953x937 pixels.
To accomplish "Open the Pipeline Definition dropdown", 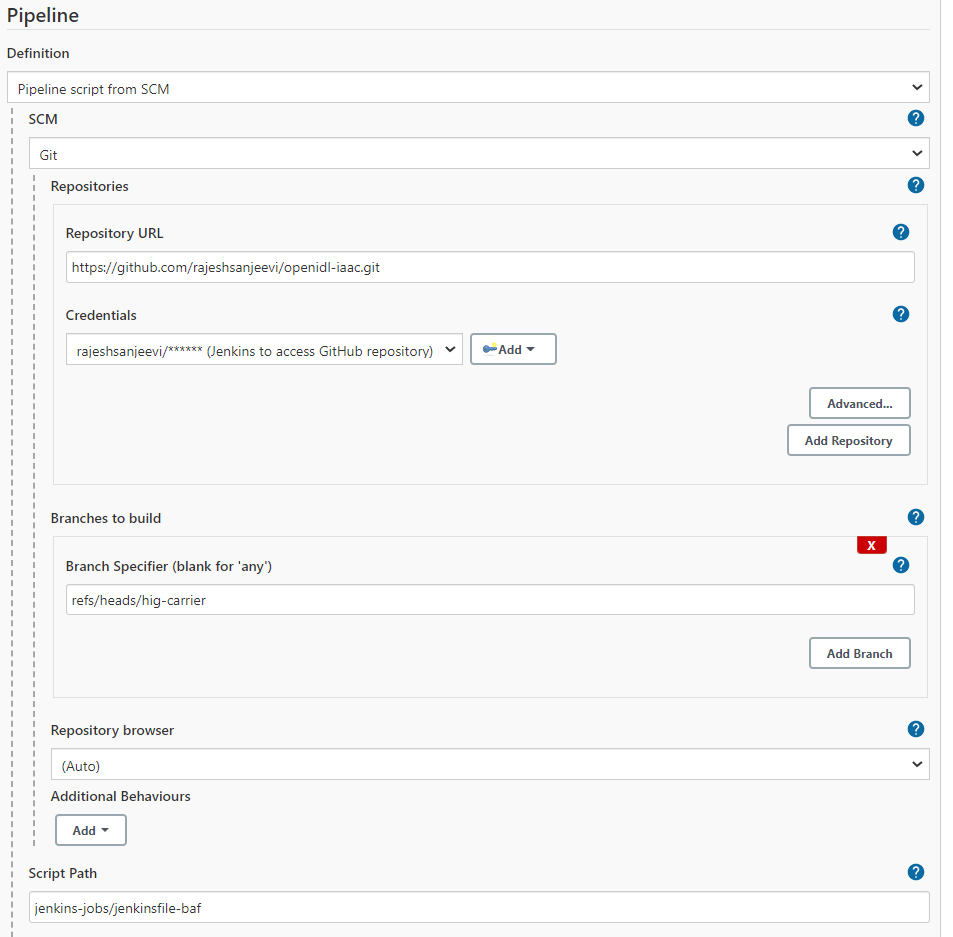I will point(468,88).
